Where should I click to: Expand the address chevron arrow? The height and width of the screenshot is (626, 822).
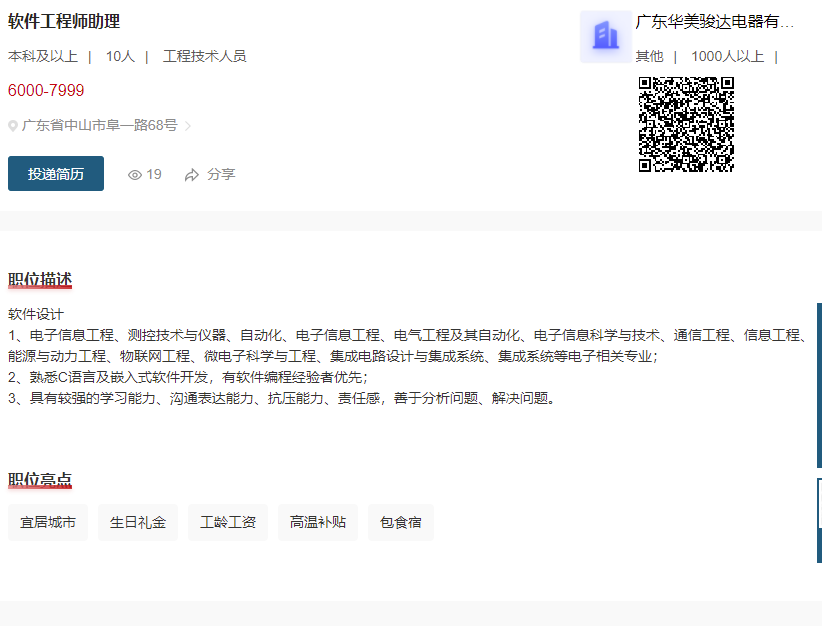coord(188,126)
